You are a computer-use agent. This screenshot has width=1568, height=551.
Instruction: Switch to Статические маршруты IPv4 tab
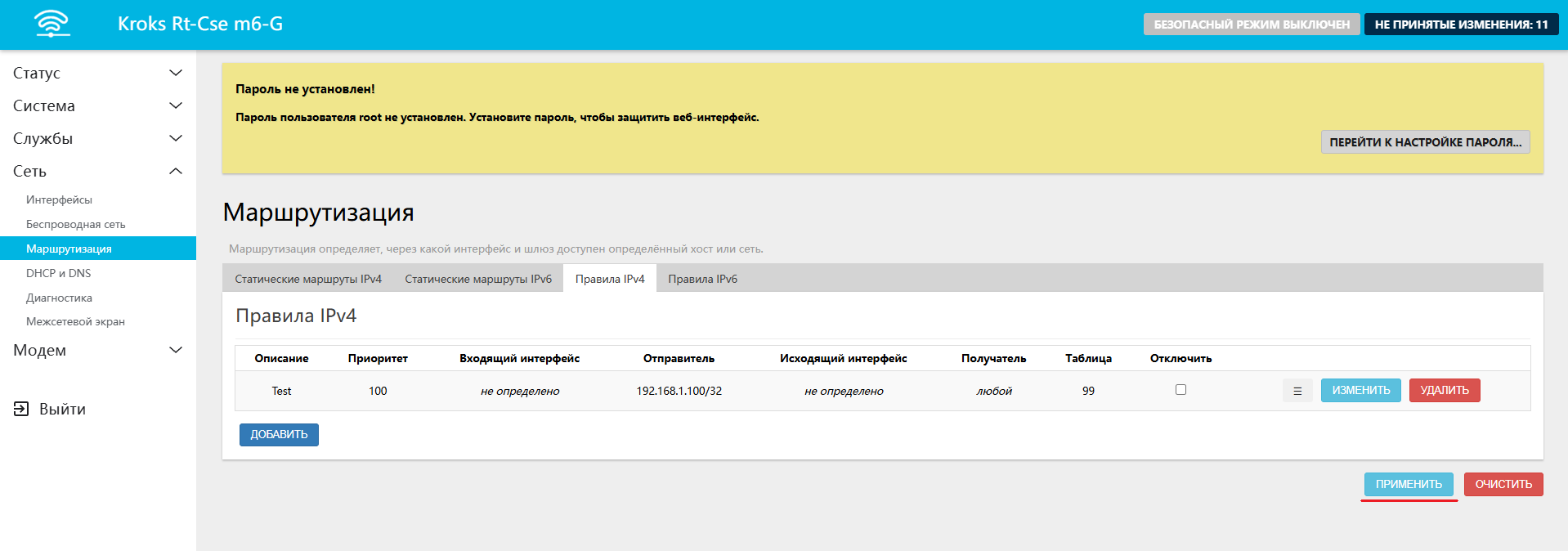click(x=308, y=279)
